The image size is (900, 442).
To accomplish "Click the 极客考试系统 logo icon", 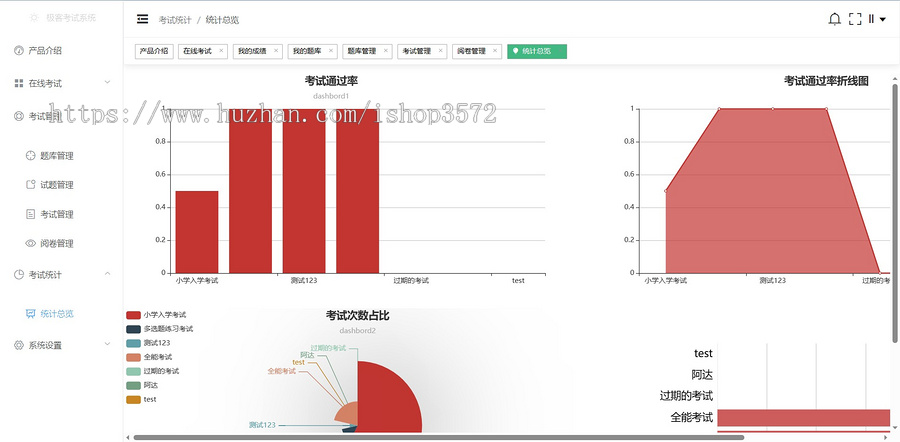I will point(34,18).
